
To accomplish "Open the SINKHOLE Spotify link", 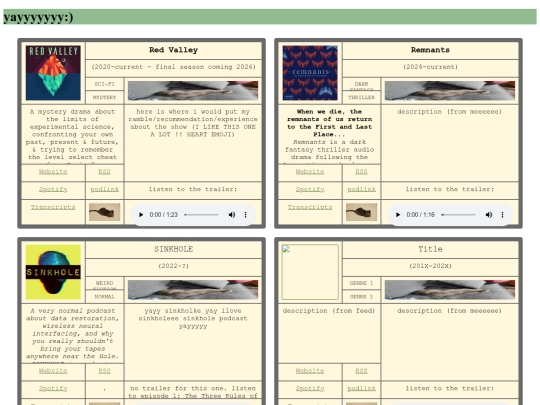I will pyautogui.click(x=53, y=388).
